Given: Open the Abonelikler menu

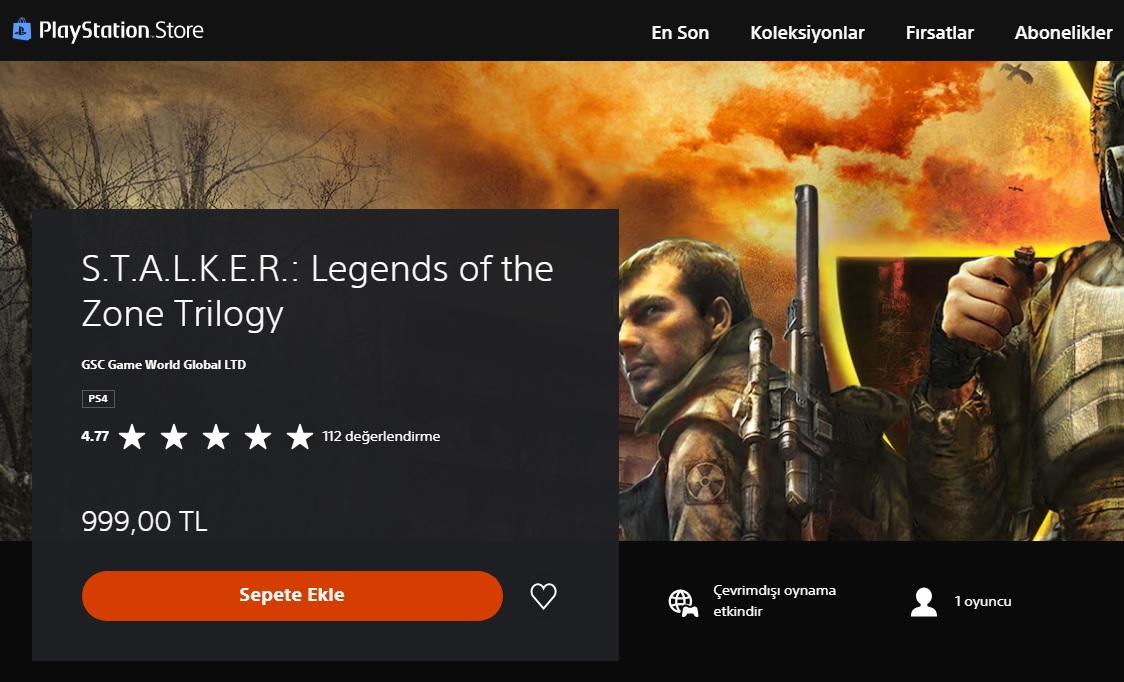Looking at the screenshot, I should point(1063,32).
